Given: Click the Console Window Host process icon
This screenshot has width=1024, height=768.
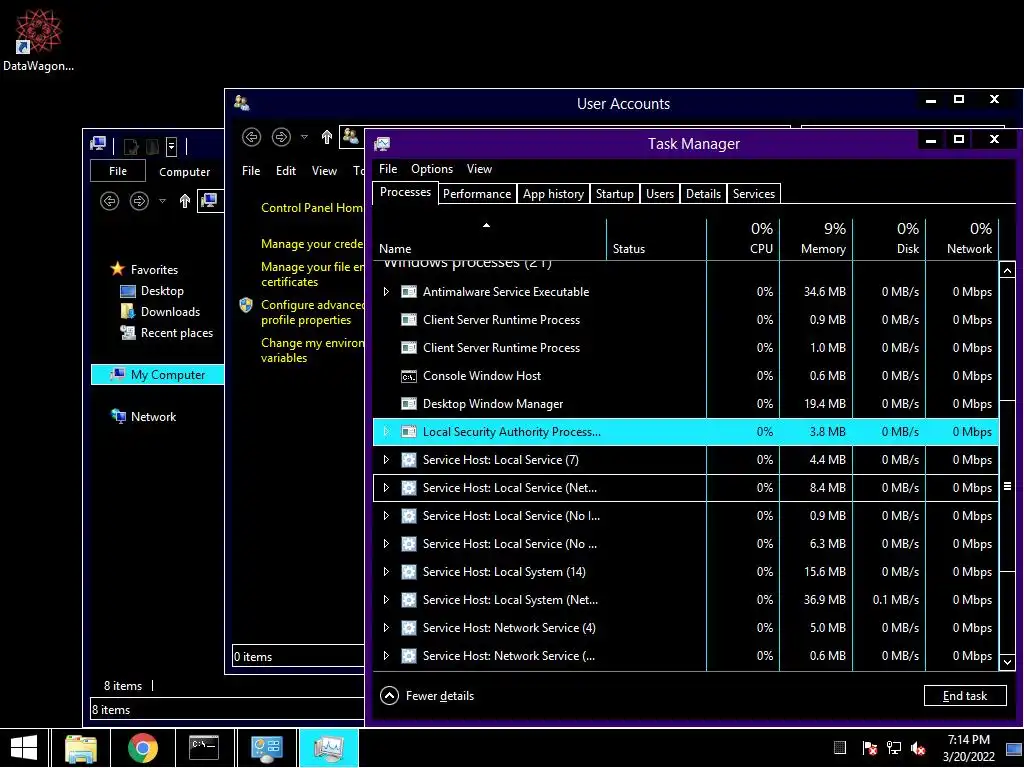Looking at the screenshot, I should point(409,376).
